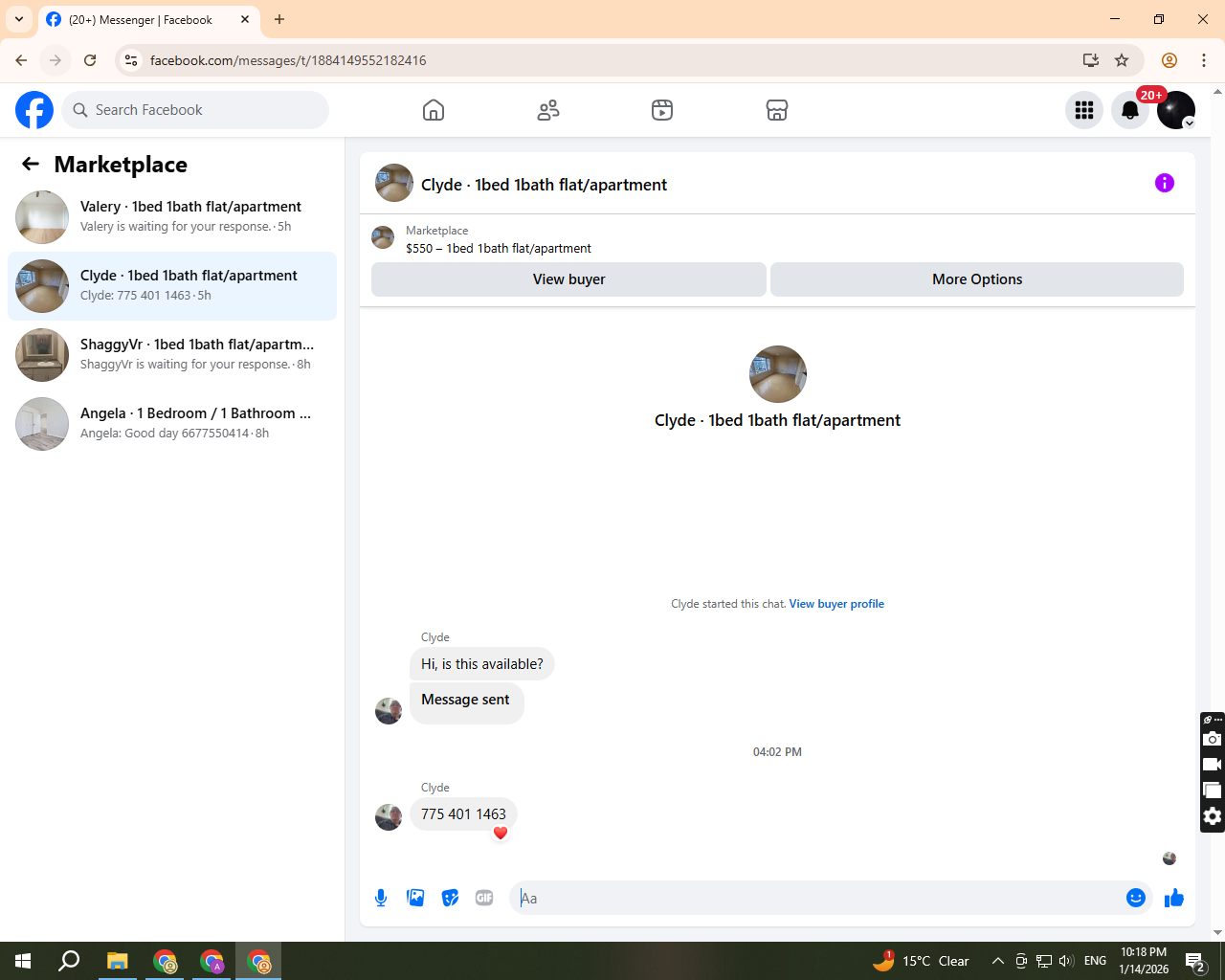The image size is (1225, 980).
Task: Reload the page in Chrome
Action: 90,60
